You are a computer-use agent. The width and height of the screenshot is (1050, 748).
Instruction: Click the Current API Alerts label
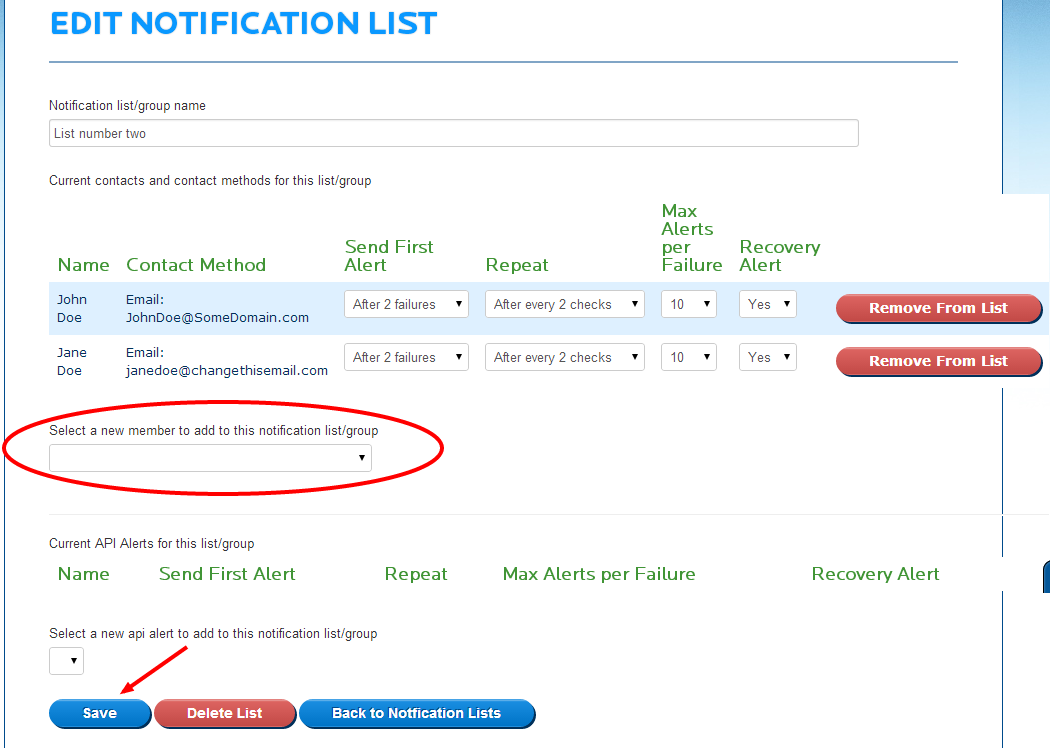pos(151,543)
